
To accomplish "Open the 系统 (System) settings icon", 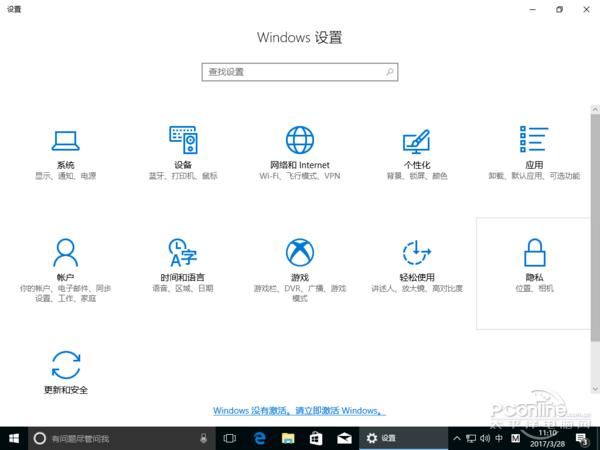I will click(66, 139).
